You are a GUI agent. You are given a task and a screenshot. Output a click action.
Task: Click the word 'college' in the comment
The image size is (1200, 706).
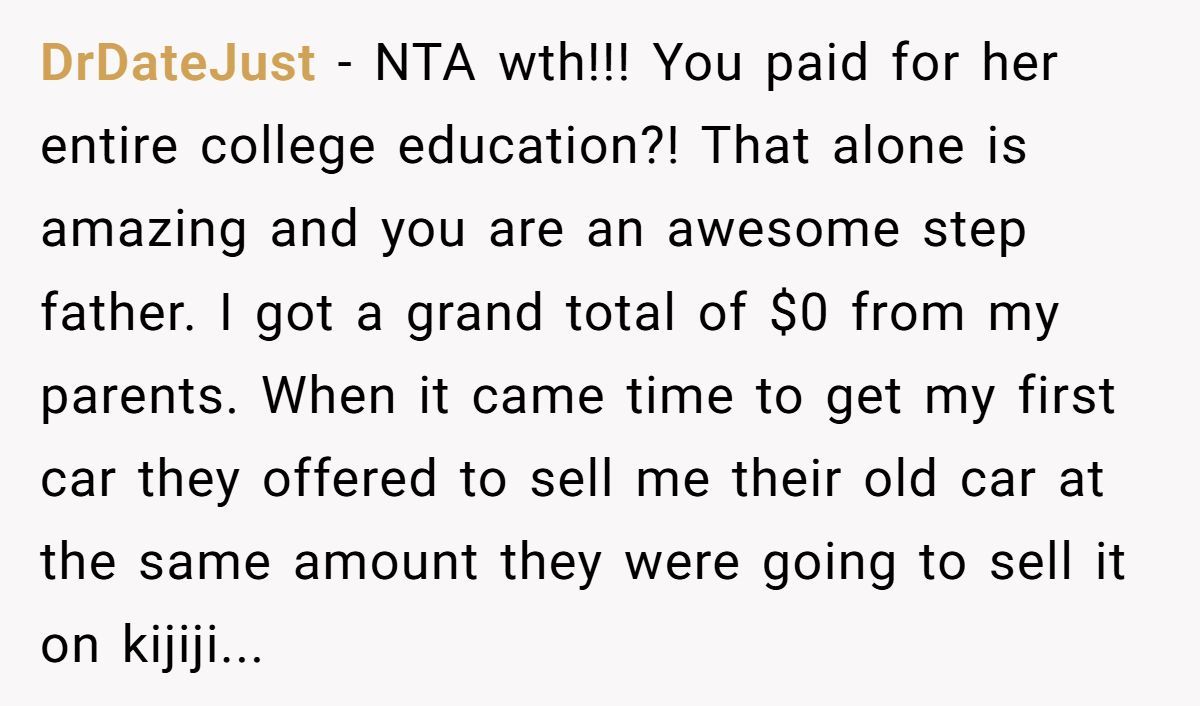pyautogui.click(x=289, y=148)
